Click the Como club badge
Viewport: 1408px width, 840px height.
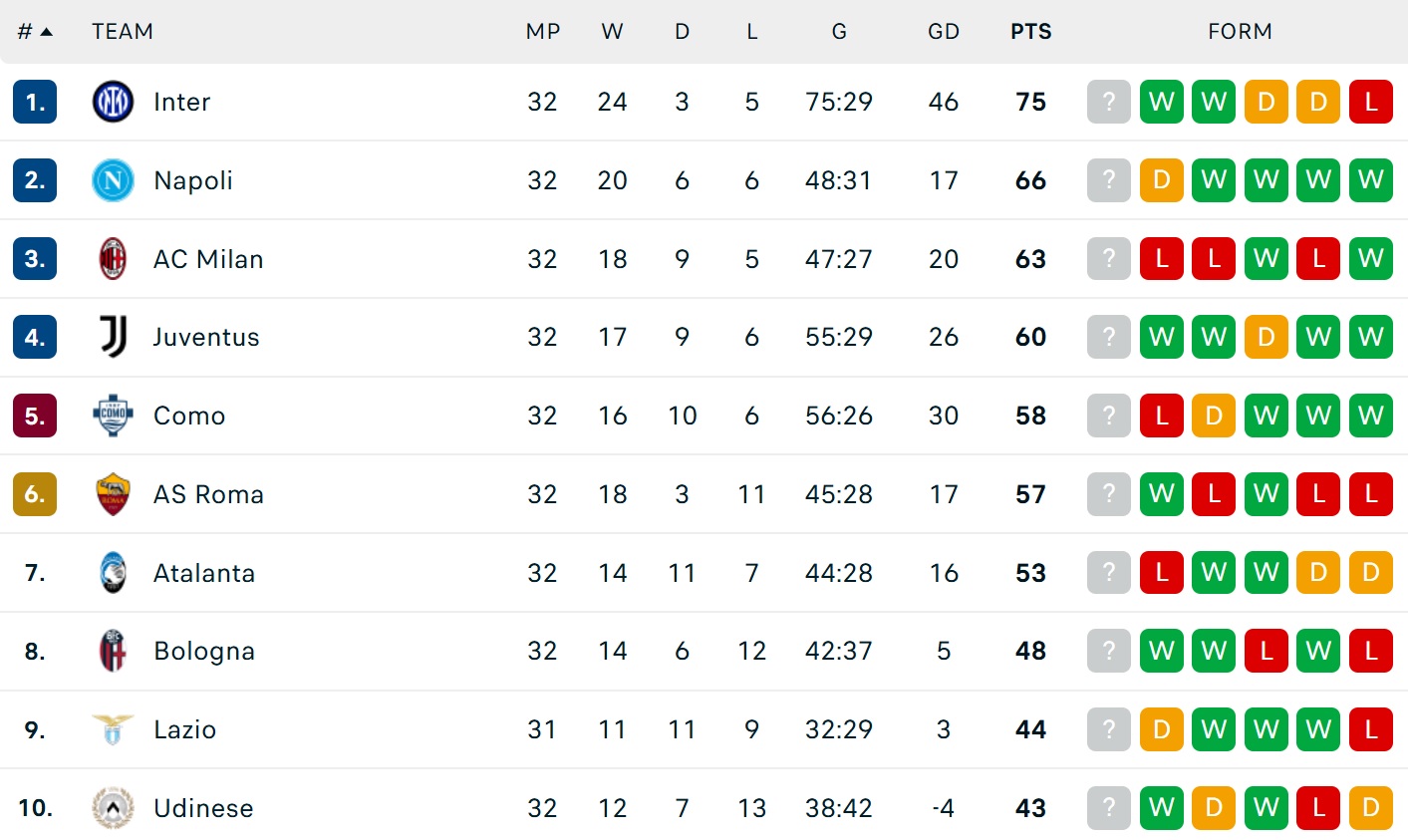[x=113, y=416]
